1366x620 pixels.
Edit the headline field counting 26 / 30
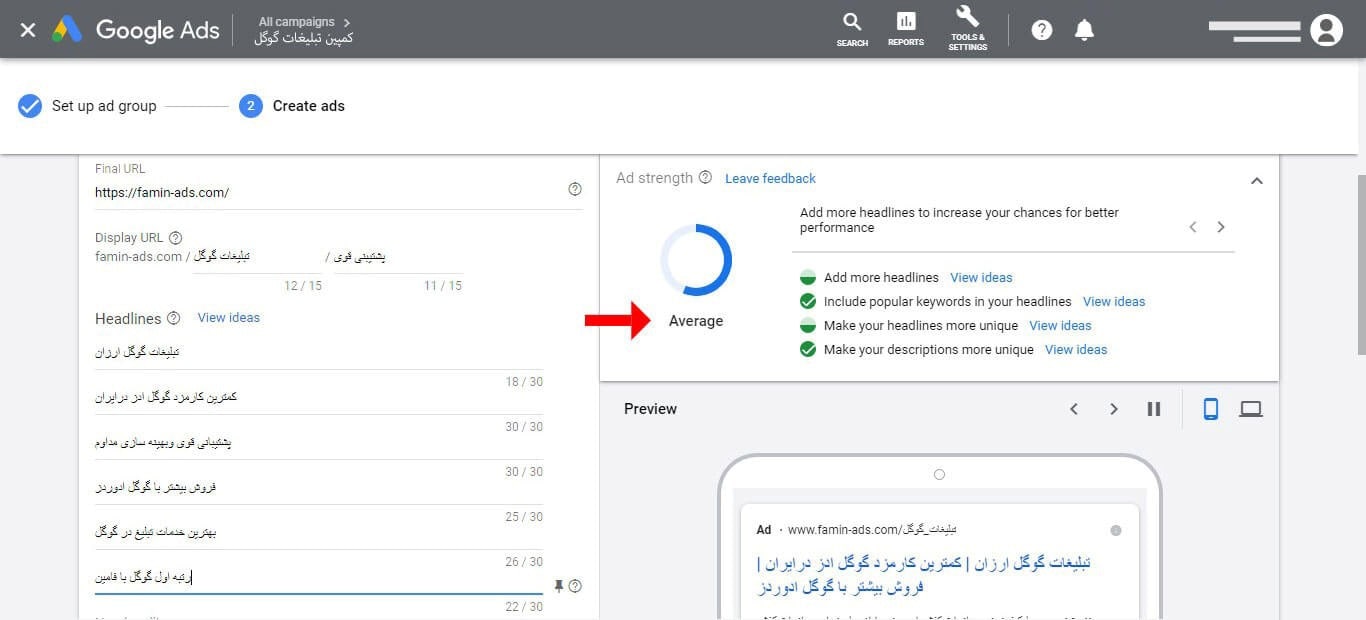coord(319,533)
